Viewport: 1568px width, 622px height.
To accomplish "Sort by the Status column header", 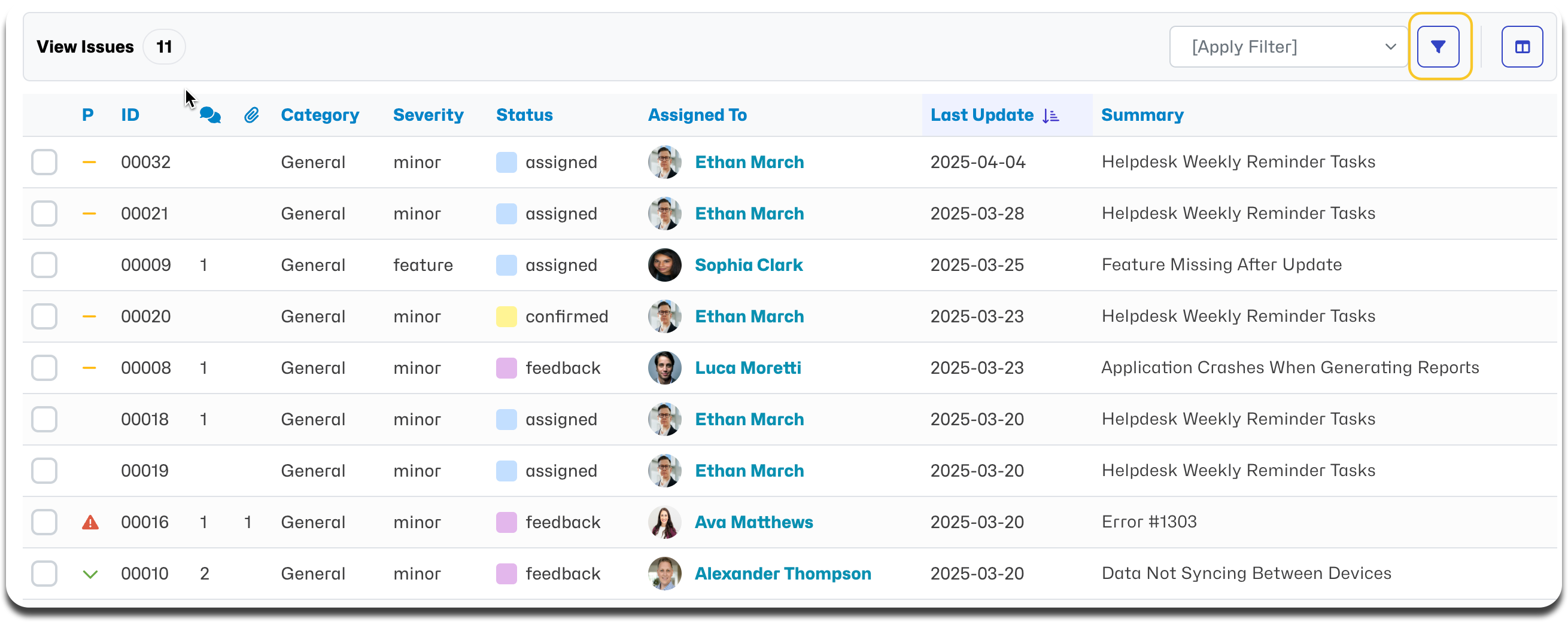I will (x=524, y=115).
